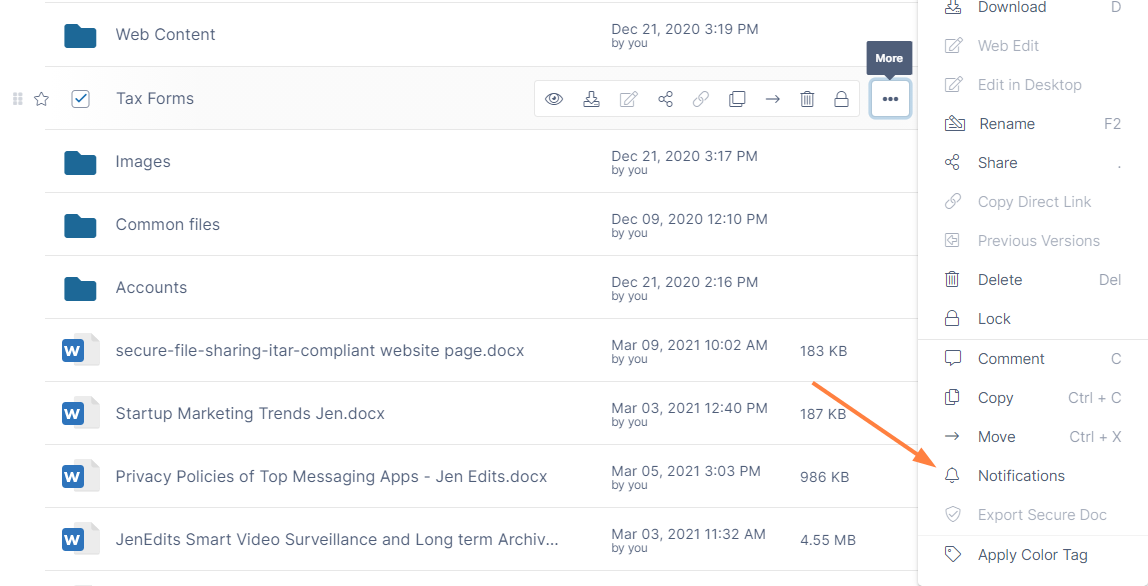Click the Images folder icon
The width and height of the screenshot is (1148, 586).
(x=80, y=162)
